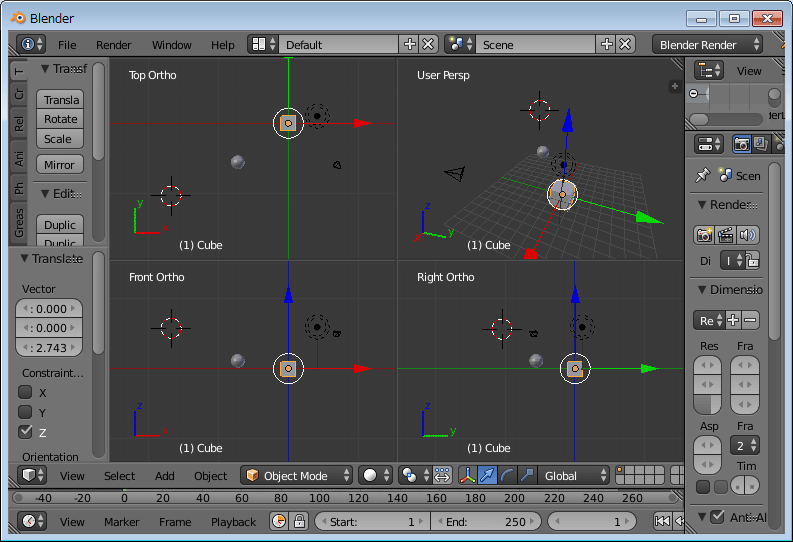Open the 3D view Object menu
The image size is (793, 542).
click(210, 476)
